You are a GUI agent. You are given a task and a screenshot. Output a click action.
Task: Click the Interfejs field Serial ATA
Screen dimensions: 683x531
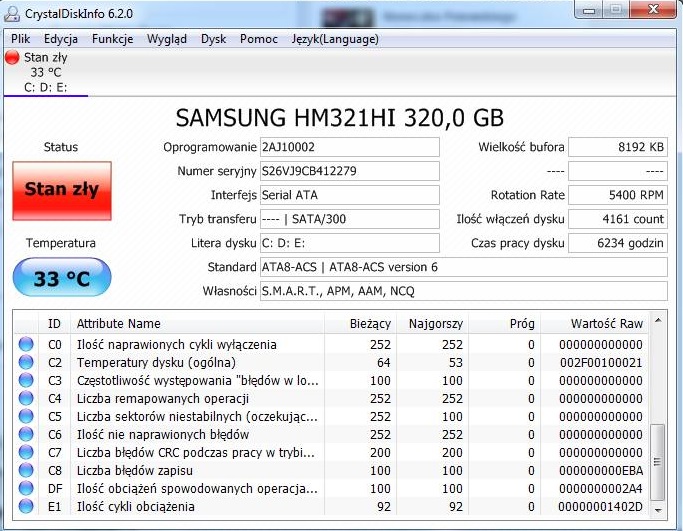tap(349, 195)
